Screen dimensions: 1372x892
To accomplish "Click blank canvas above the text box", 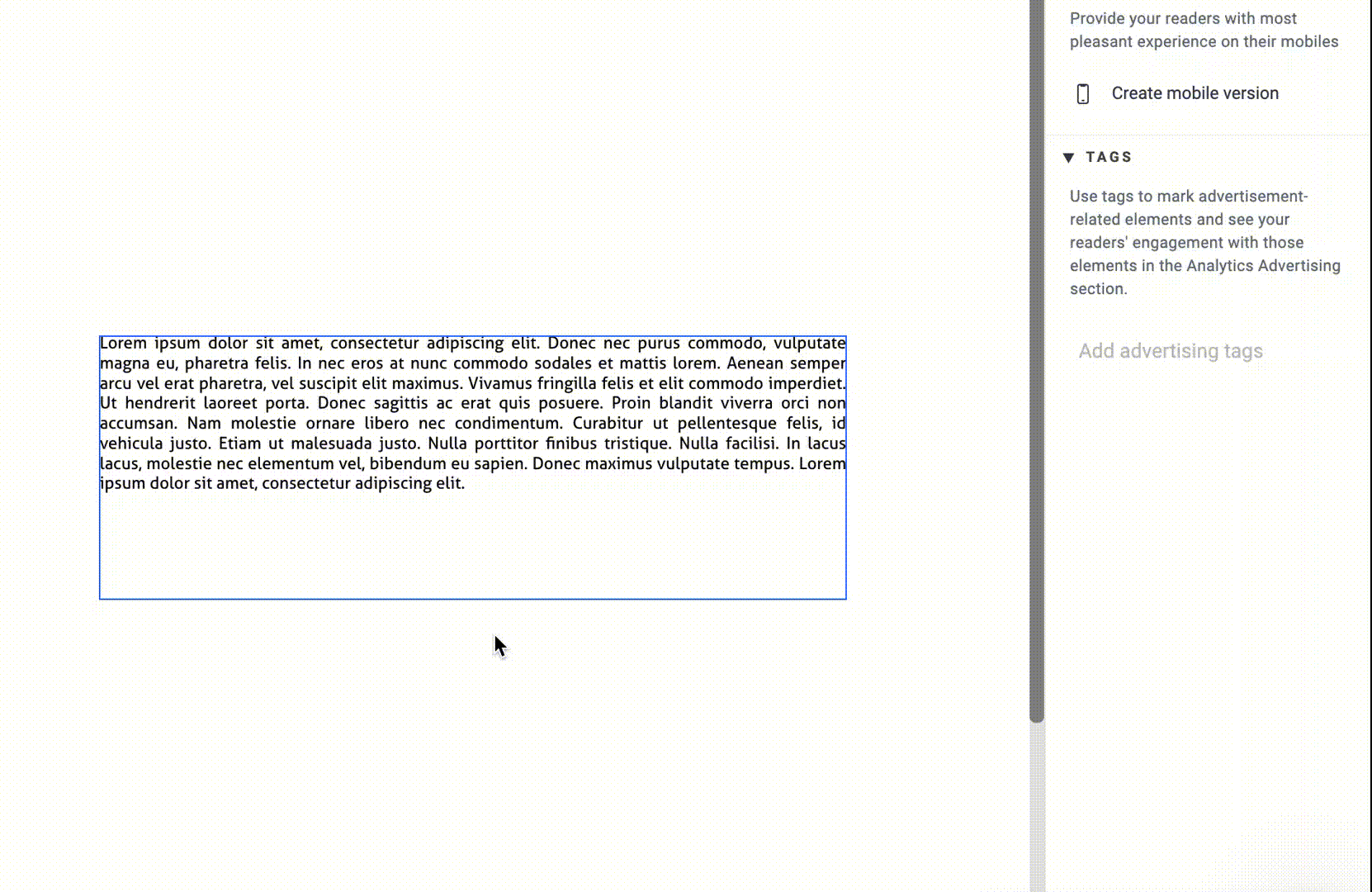I will pyautogui.click(x=472, y=165).
